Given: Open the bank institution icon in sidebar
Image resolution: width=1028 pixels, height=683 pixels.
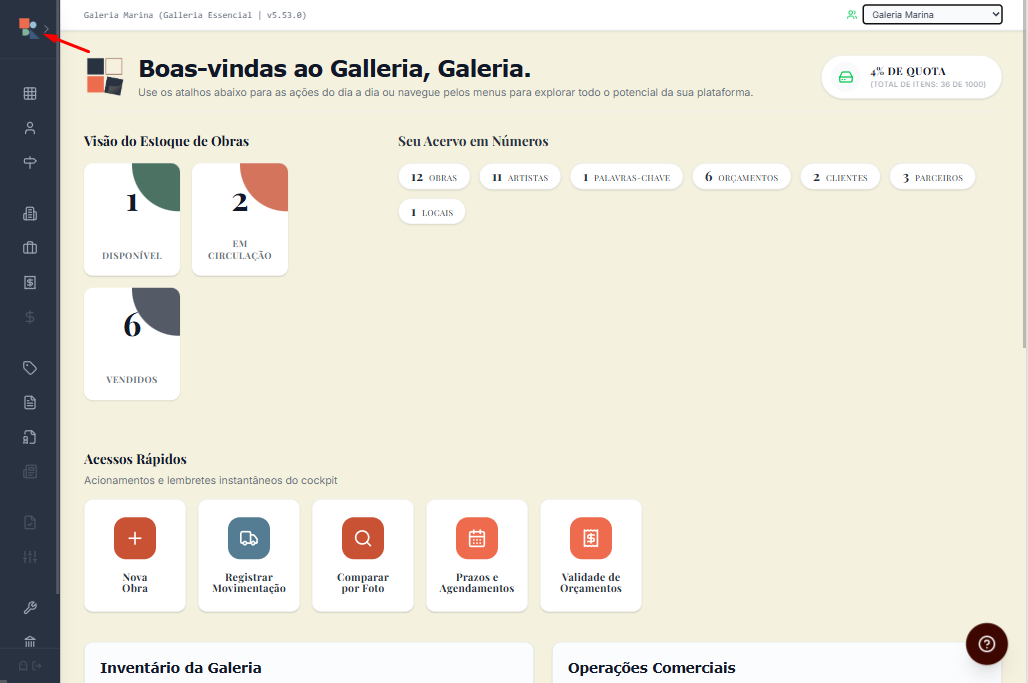Looking at the screenshot, I should click(30, 641).
